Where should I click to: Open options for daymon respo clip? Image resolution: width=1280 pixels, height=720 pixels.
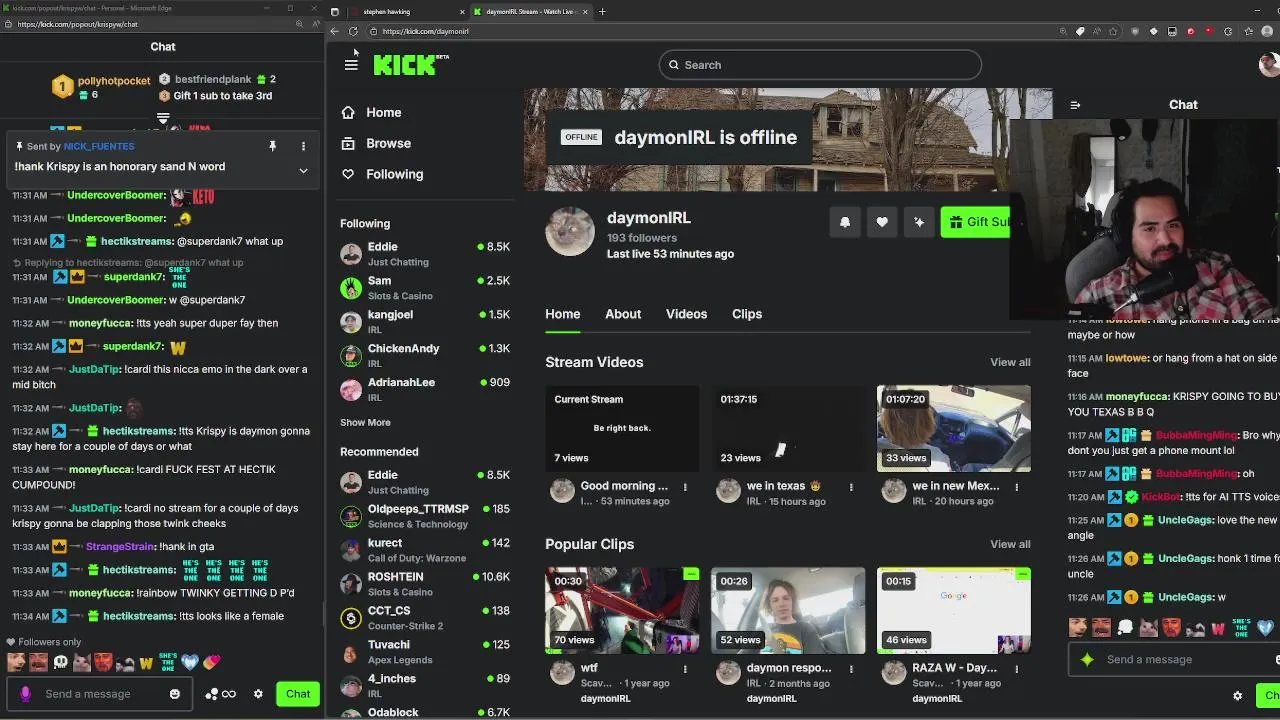851,669
